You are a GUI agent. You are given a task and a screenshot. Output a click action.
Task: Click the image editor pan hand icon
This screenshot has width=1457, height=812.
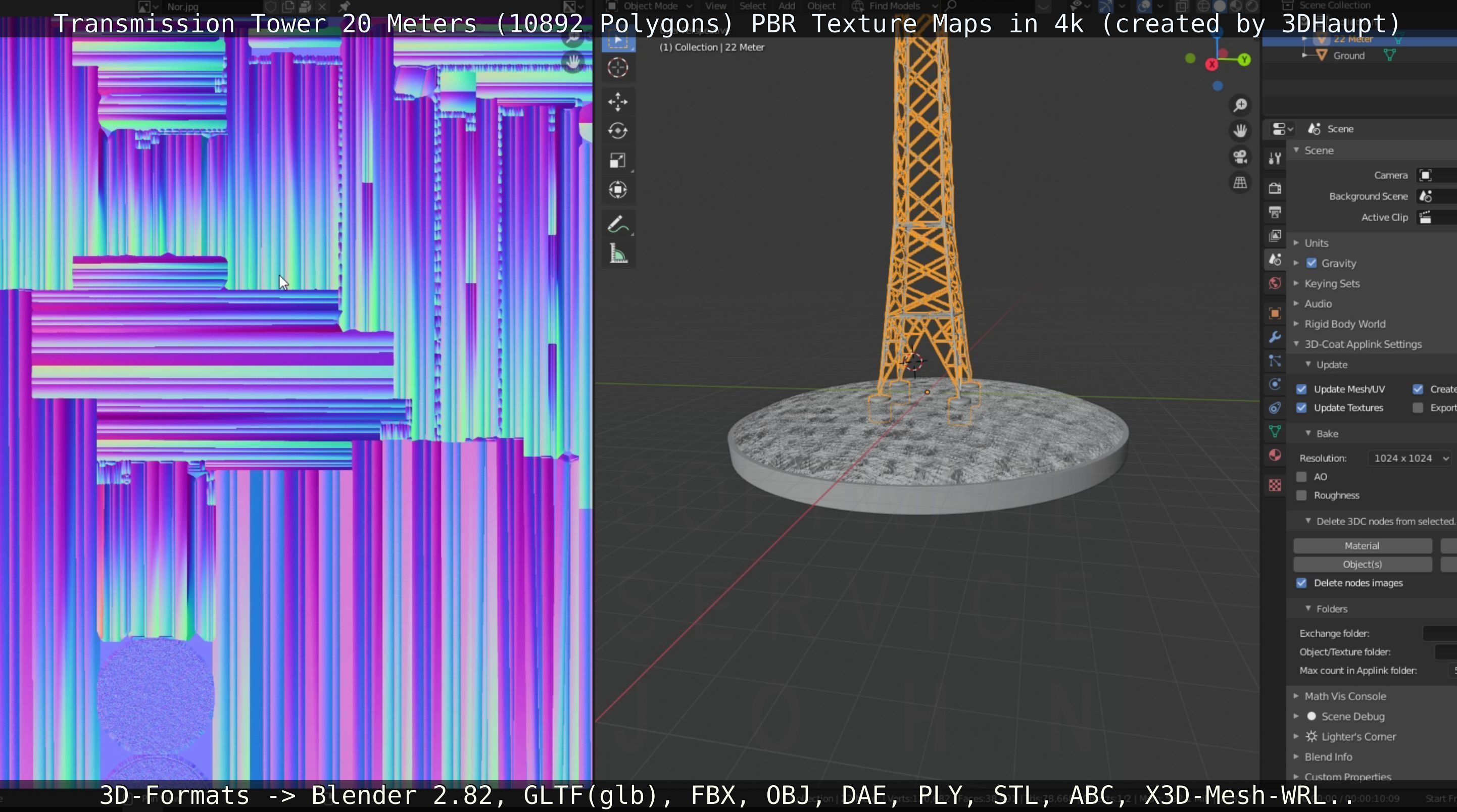click(573, 62)
